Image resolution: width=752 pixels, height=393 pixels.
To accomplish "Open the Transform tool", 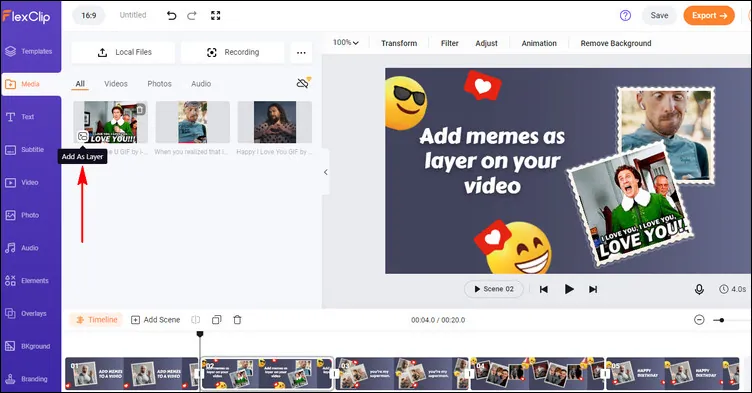I will click(x=399, y=43).
